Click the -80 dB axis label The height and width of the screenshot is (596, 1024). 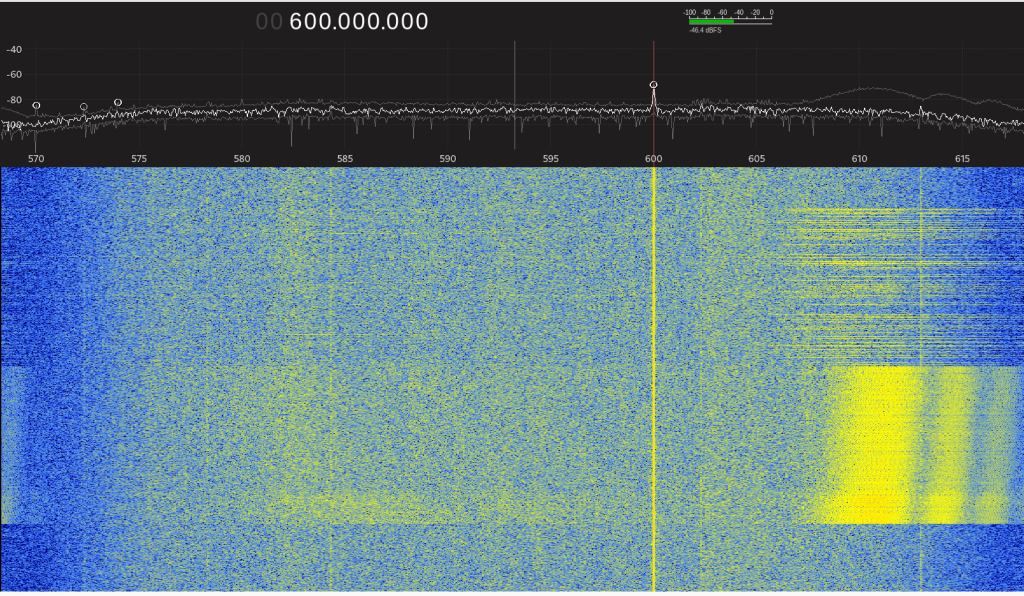(x=14, y=100)
